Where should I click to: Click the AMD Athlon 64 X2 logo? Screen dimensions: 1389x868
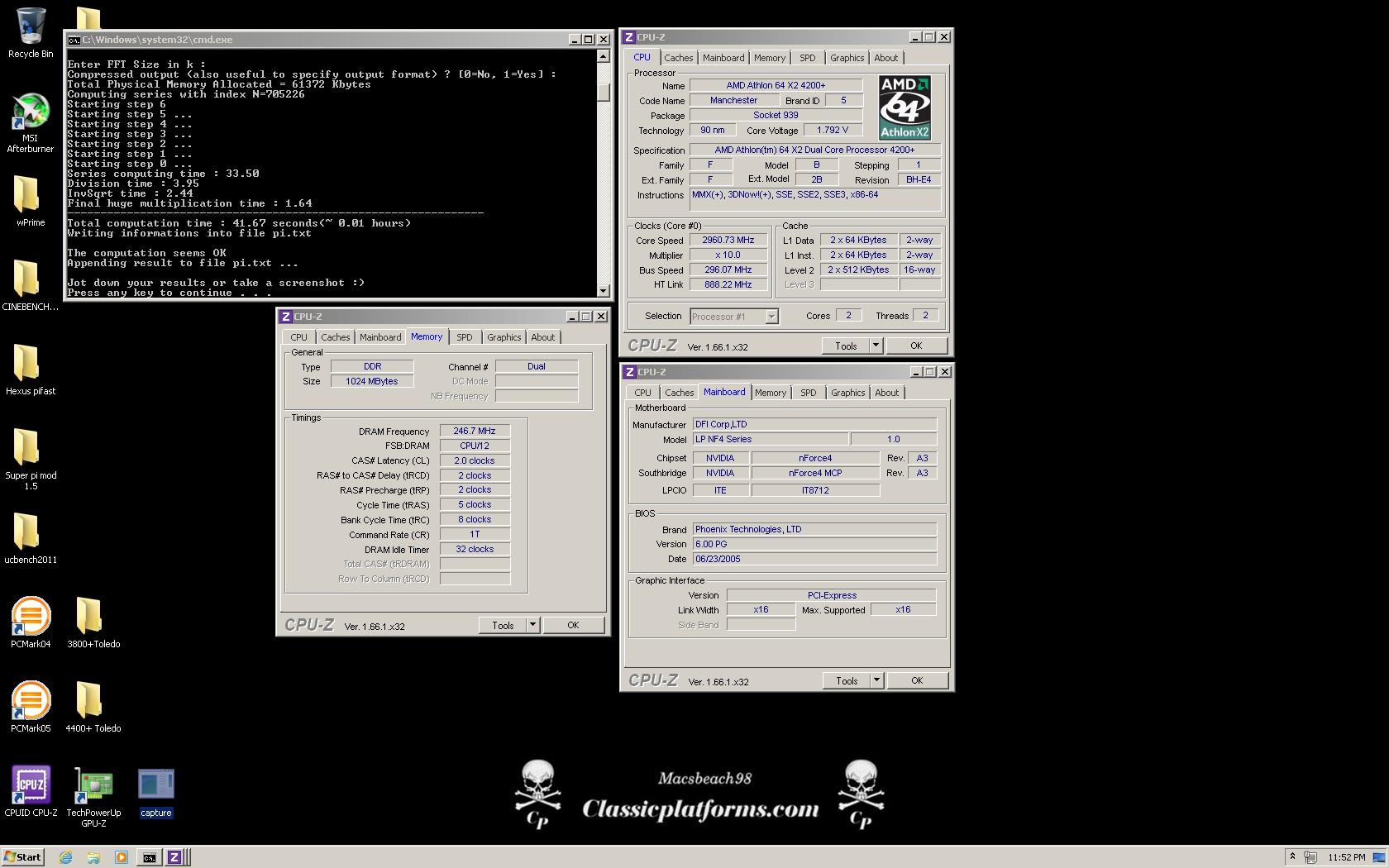point(905,107)
